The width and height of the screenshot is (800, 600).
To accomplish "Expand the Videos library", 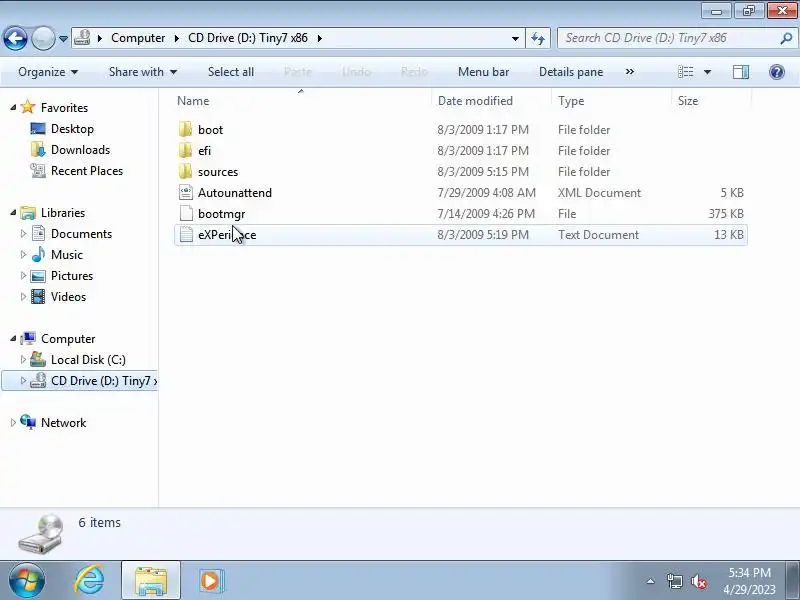I will coord(23,296).
